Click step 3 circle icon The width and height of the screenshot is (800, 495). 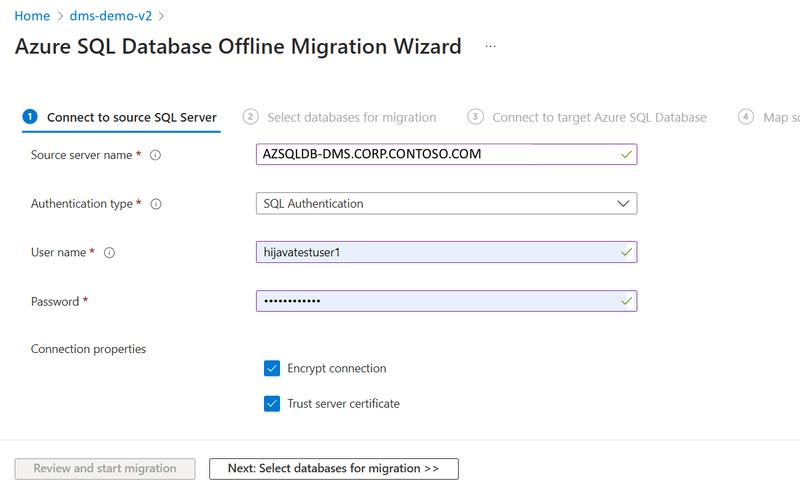tap(475, 117)
